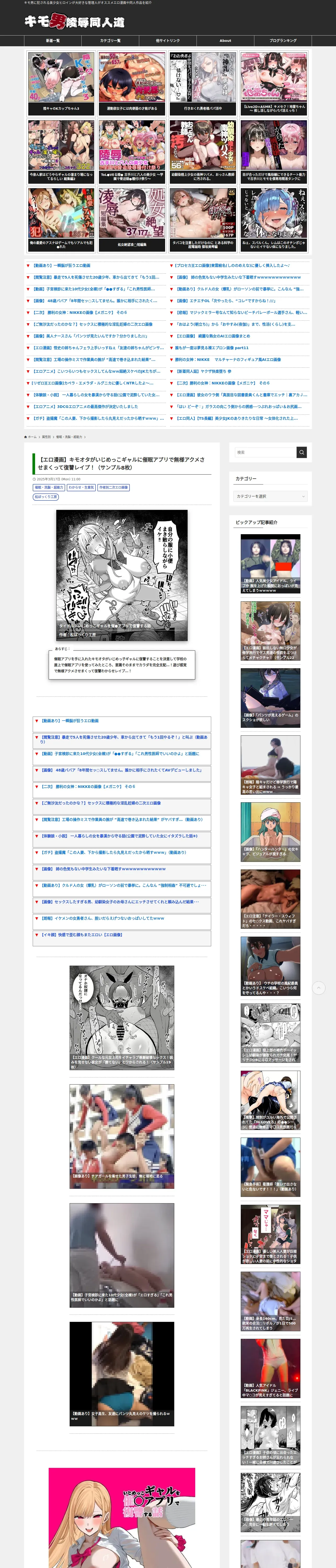336x1568 pixels.
Task: Click the home icon in the breadcrumb
Action: click(26, 436)
